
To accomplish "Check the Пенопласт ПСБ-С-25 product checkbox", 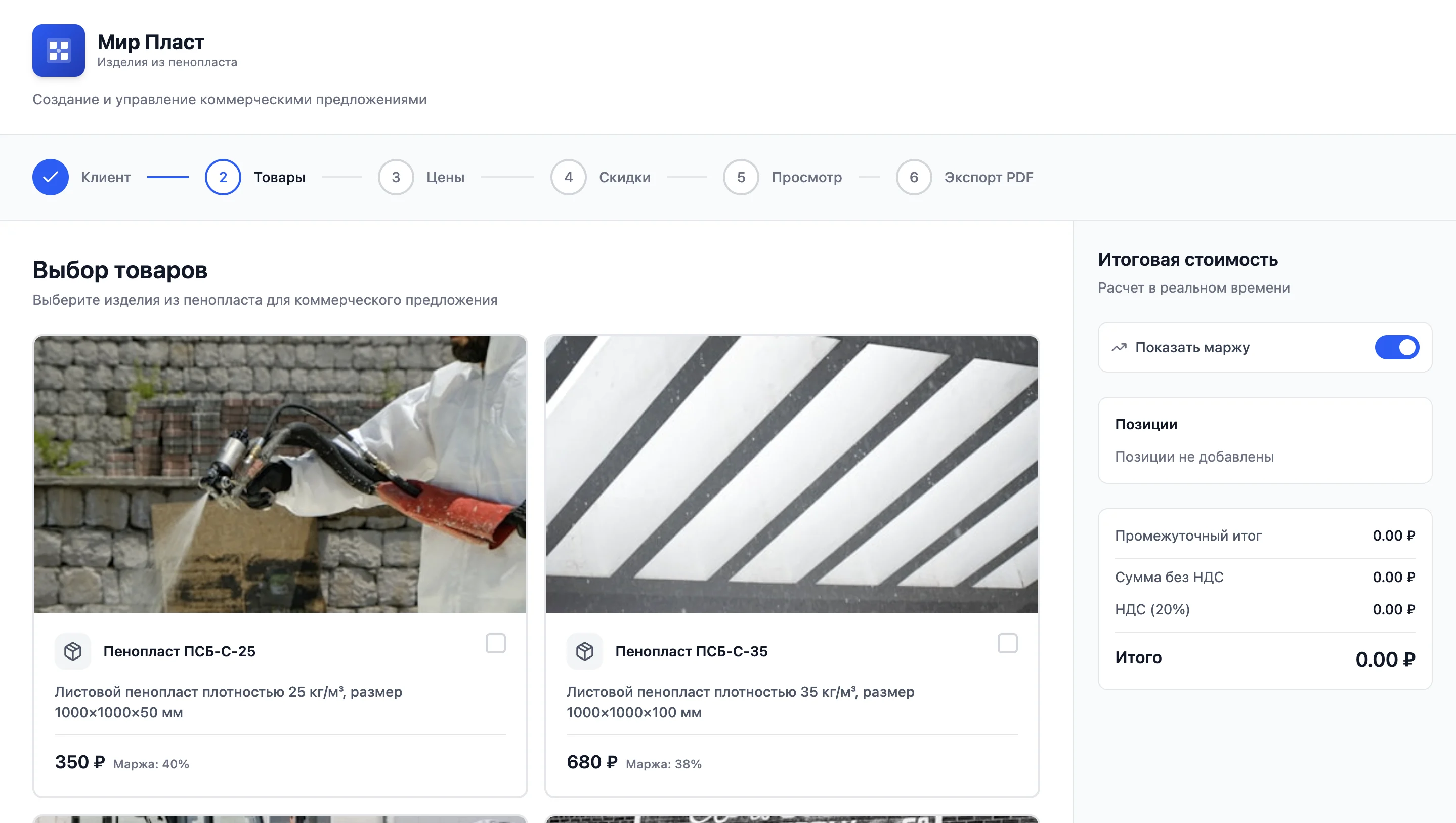I will (x=495, y=643).
